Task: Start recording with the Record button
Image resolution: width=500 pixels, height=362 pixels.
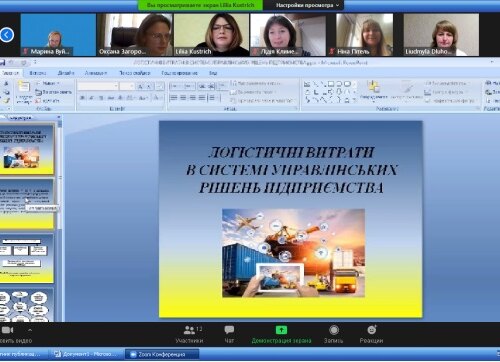Action: pos(334,334)
